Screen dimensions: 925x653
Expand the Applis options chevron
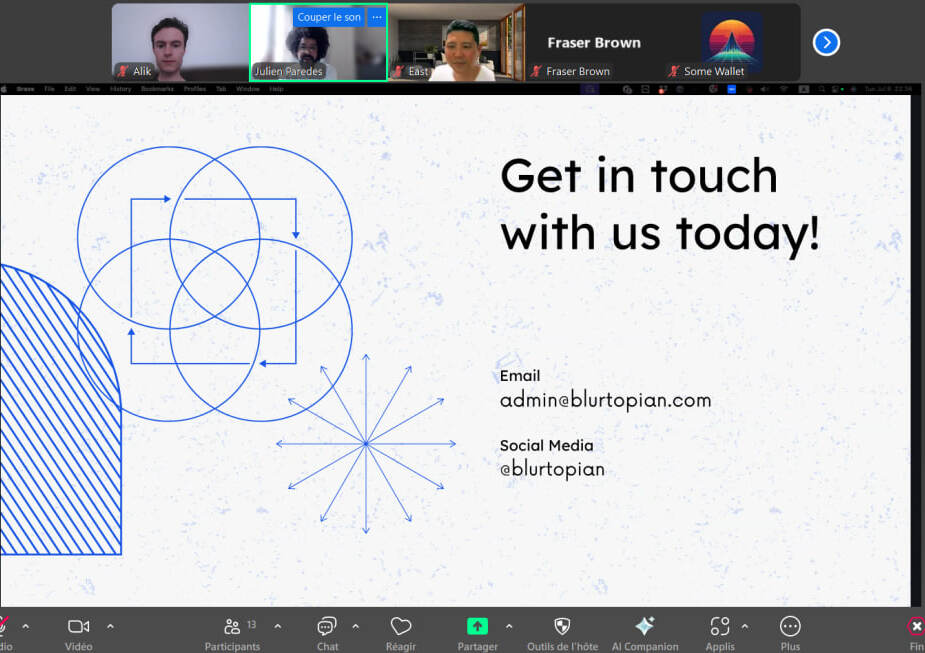(x=744, y=626)
